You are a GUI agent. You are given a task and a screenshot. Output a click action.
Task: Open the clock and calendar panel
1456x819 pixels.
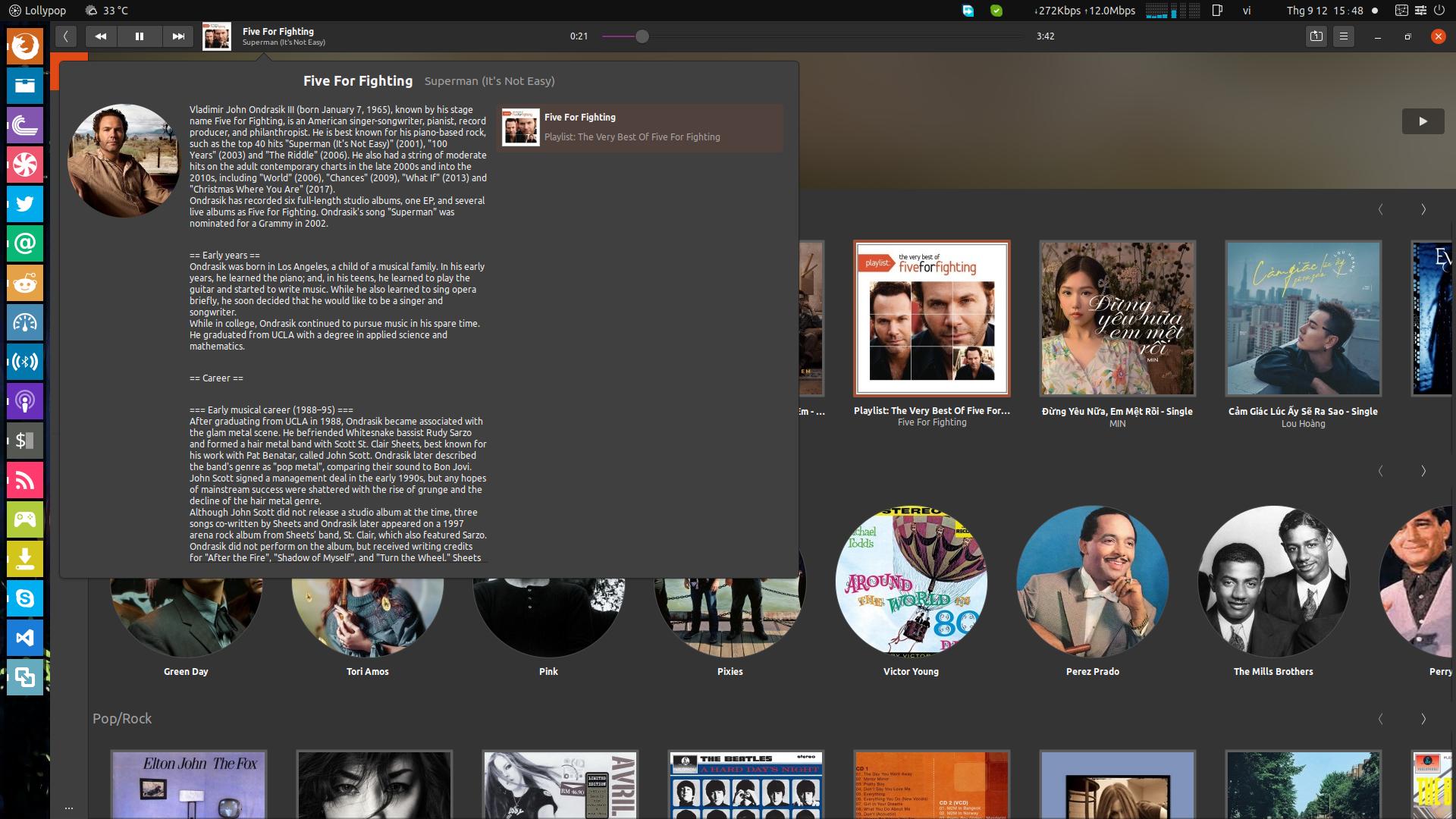coord(1325,11)
